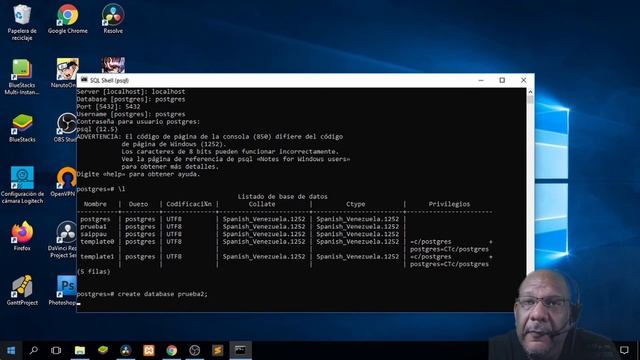The height and width of the screenshot is (360, 640).
Task: Open the orange app icon on the taskbar
Action: 149,350
